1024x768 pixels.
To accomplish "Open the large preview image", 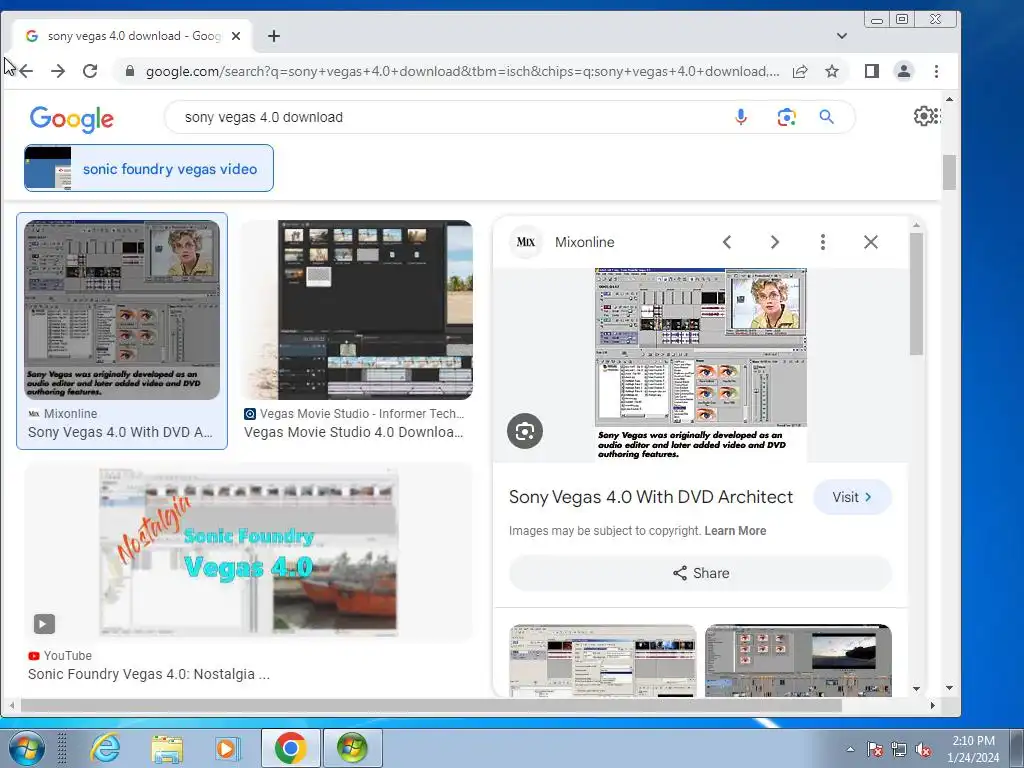I will (x=701, y=364).
